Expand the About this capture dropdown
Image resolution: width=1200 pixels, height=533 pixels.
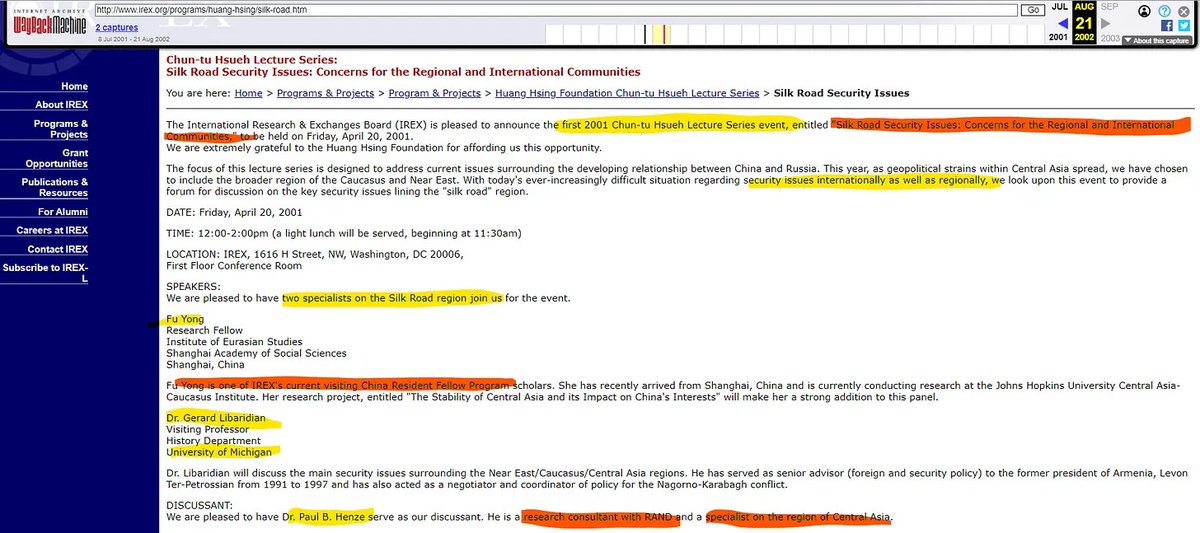(1156, 41)
